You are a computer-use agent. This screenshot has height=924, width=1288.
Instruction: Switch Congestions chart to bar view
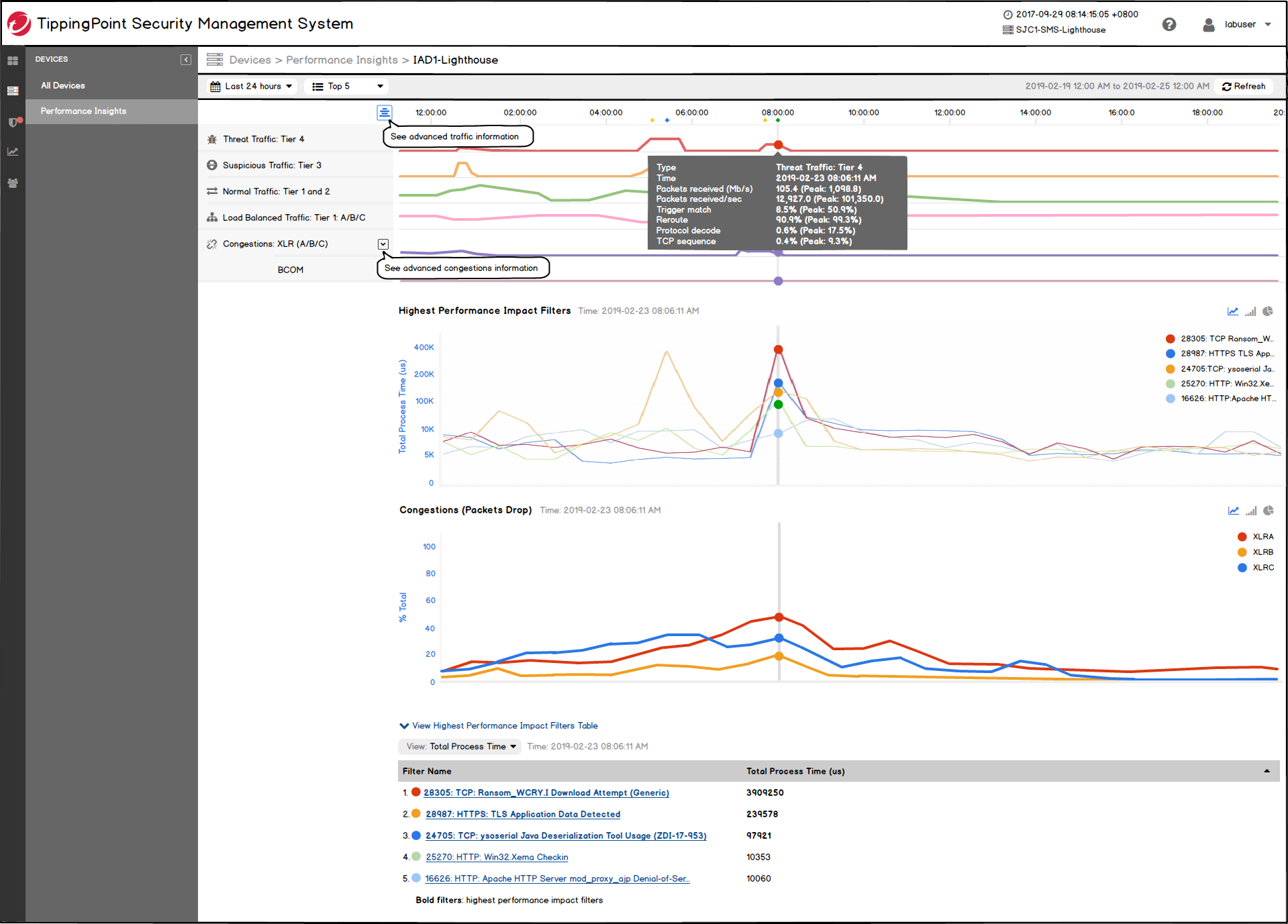[1251, 511]
